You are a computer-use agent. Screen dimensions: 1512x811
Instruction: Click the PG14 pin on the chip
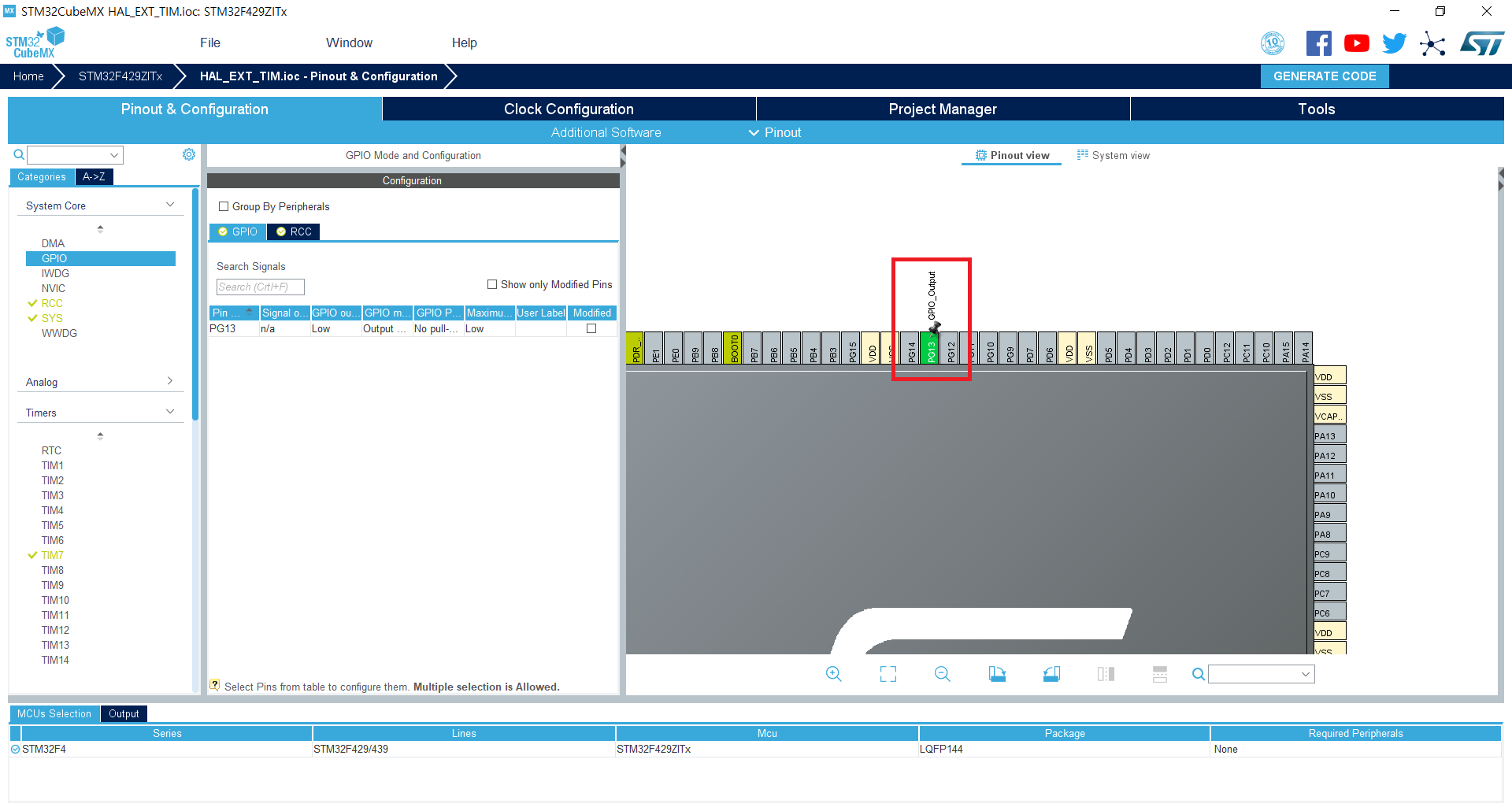coord(910,348)
